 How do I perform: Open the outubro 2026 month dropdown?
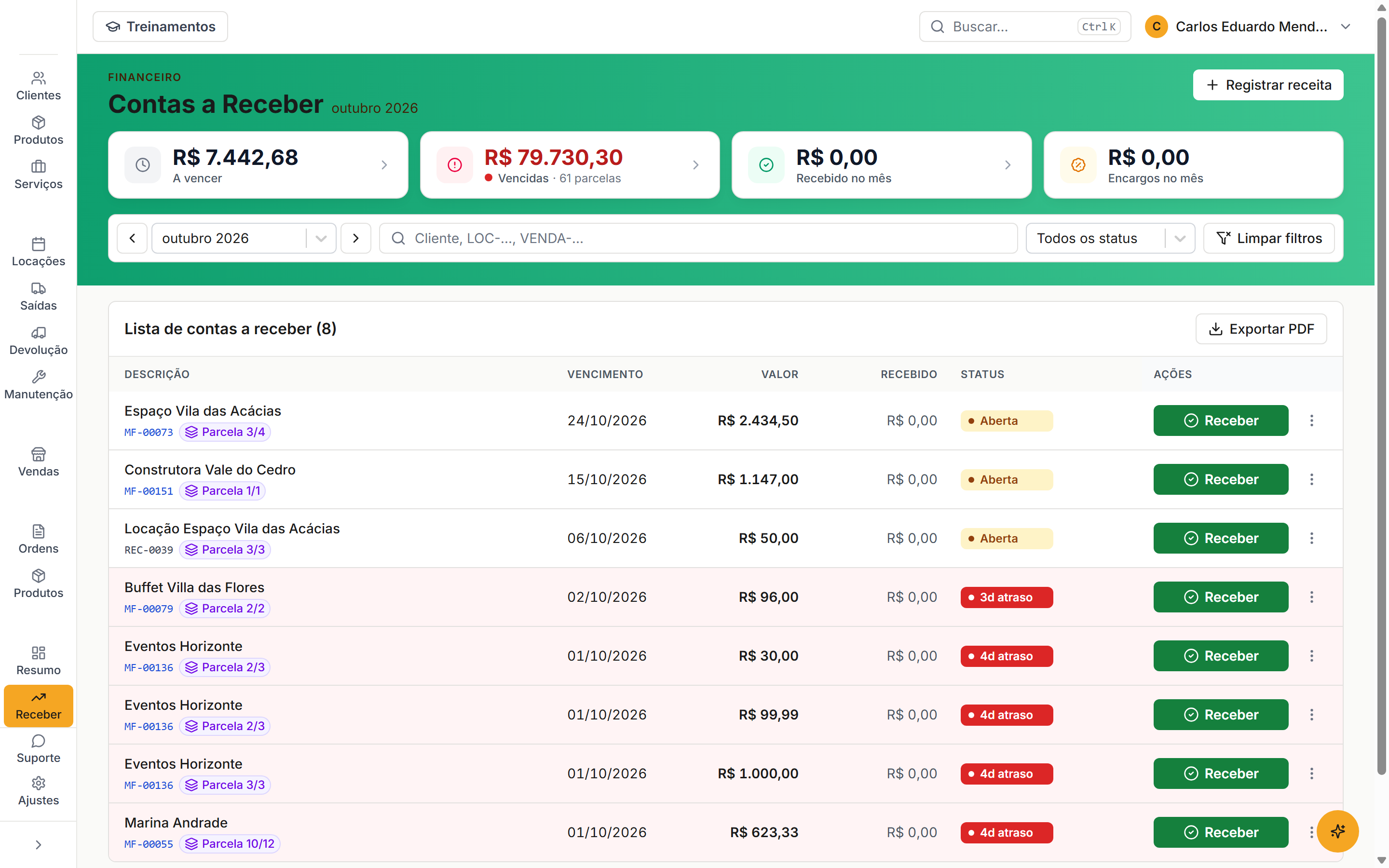click(244, 238)
